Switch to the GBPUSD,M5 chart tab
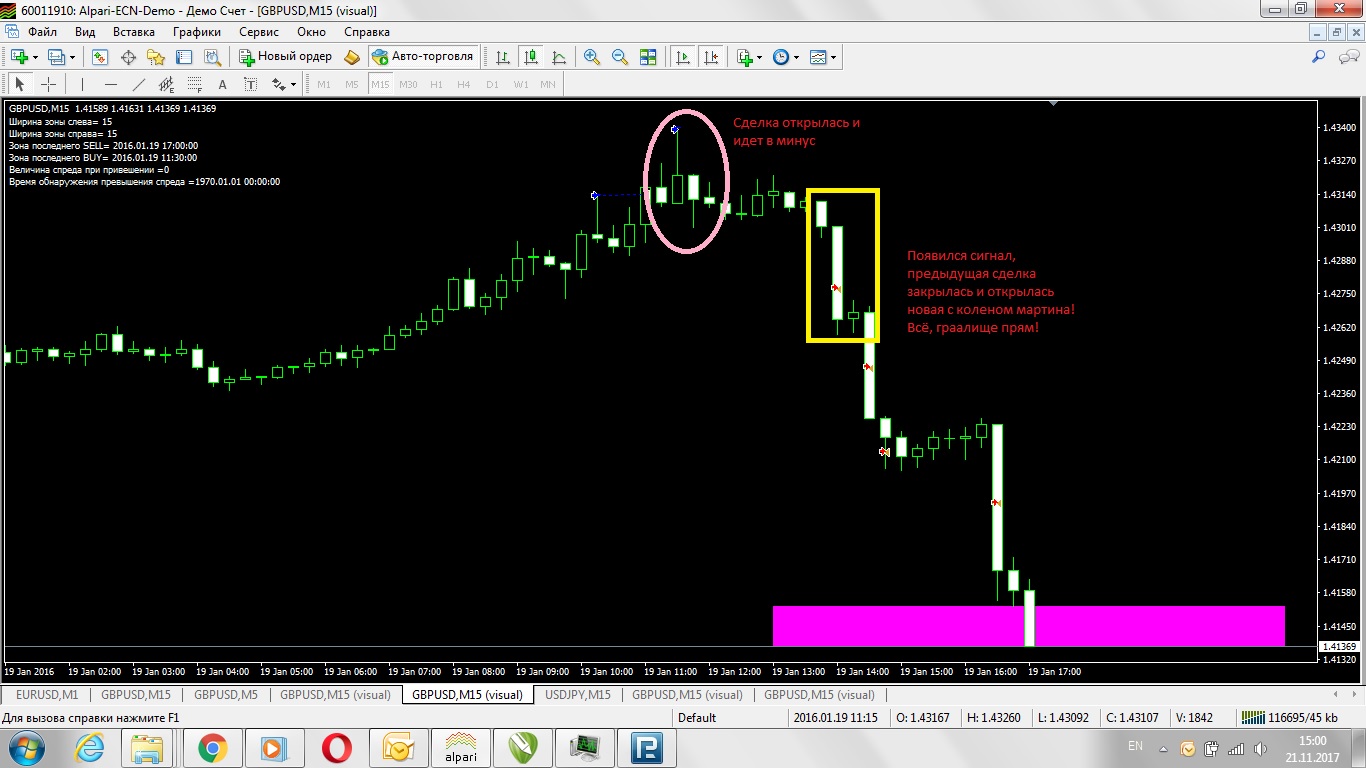 226,694
